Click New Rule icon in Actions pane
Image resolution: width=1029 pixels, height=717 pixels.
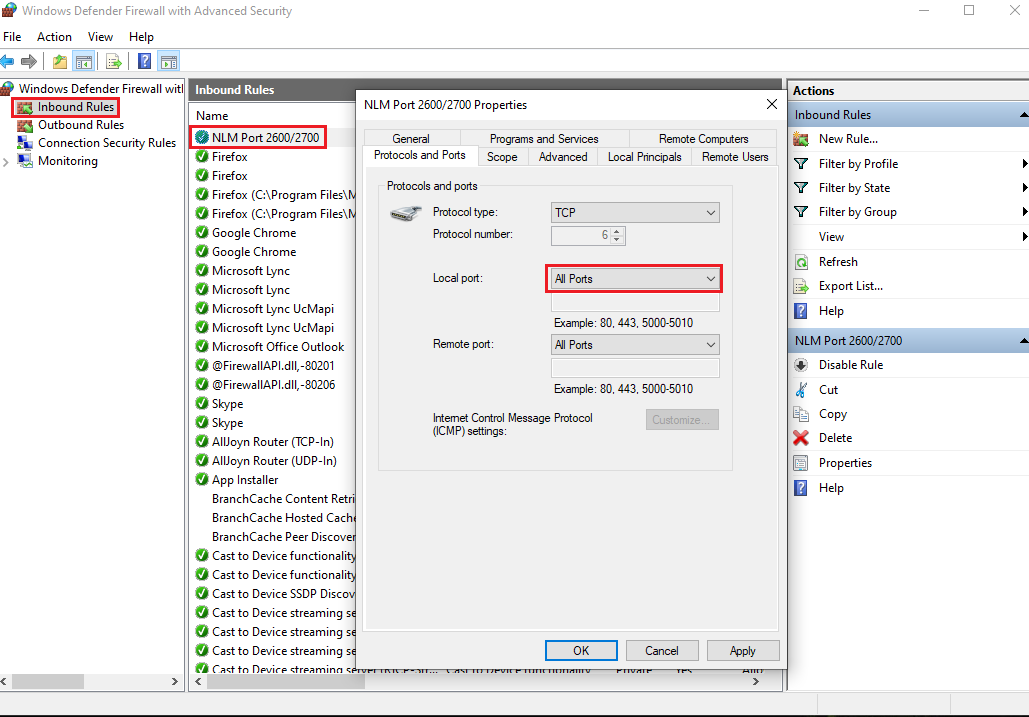coord(801,139)
